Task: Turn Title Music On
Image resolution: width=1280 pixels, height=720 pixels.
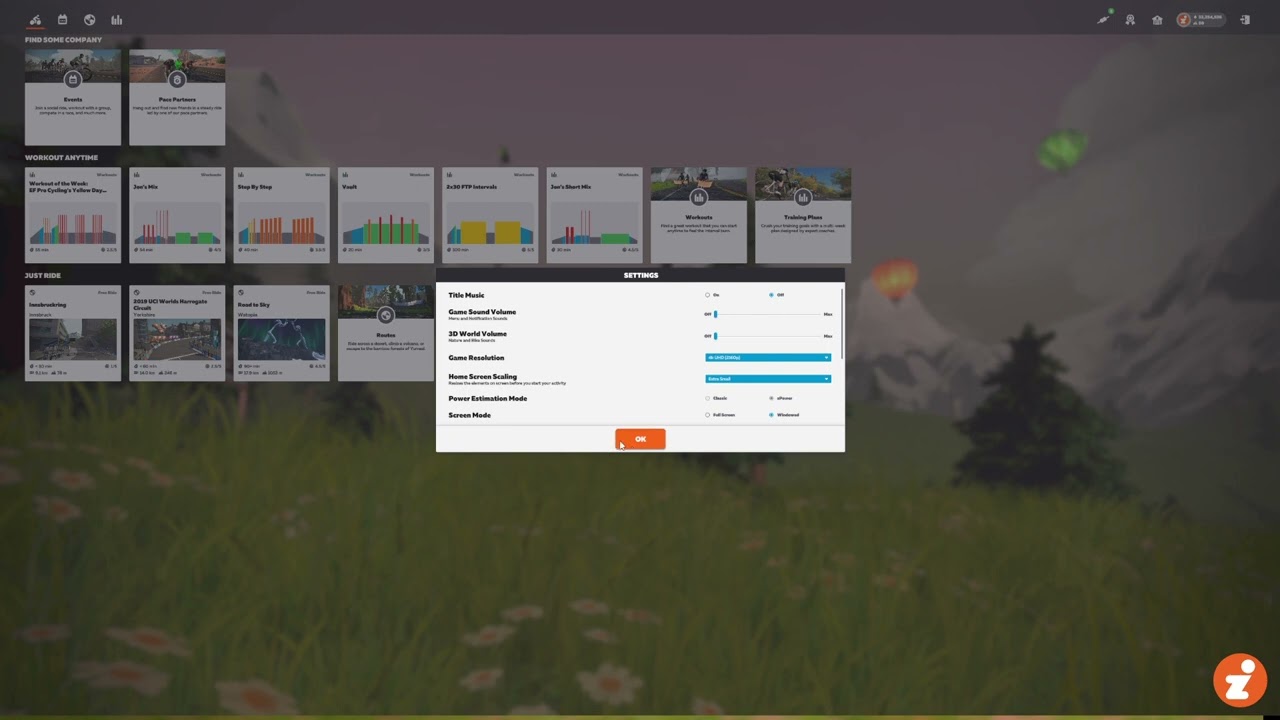Action: pyautogui.click(x=708, y=295)
